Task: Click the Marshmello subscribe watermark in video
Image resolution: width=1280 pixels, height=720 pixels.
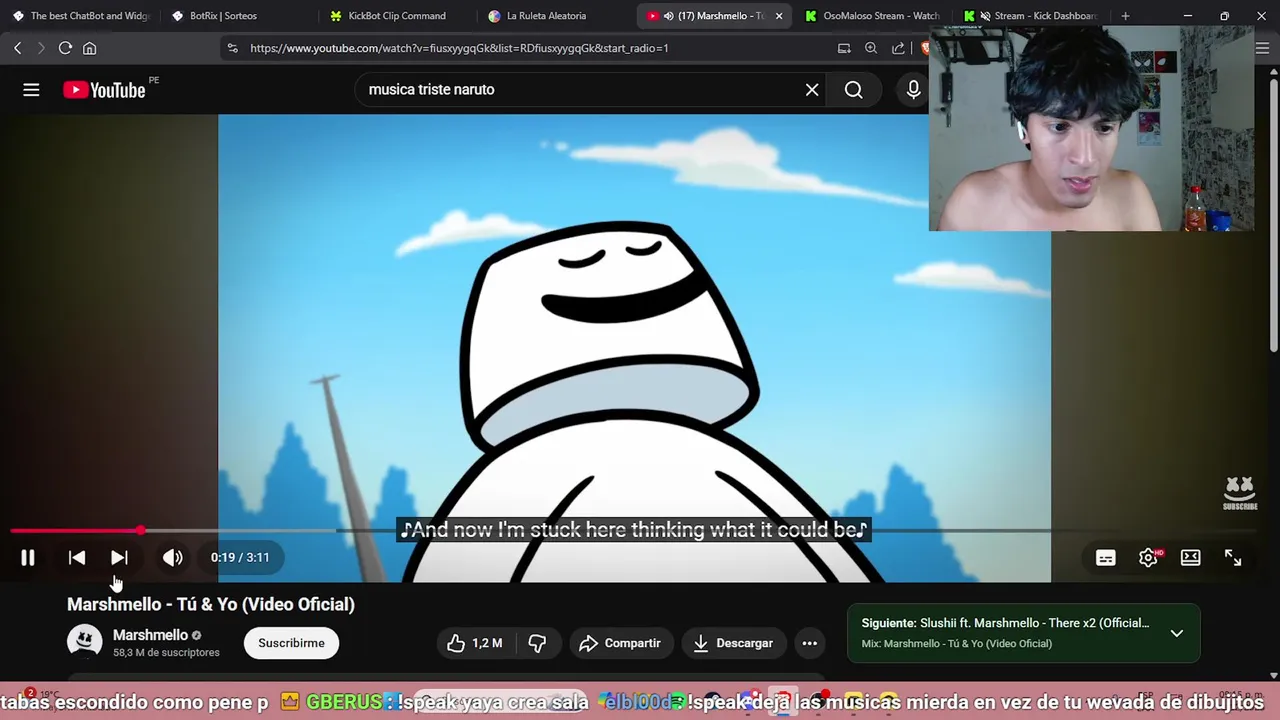Action: pyautogui.click(x=1240, y=493)
